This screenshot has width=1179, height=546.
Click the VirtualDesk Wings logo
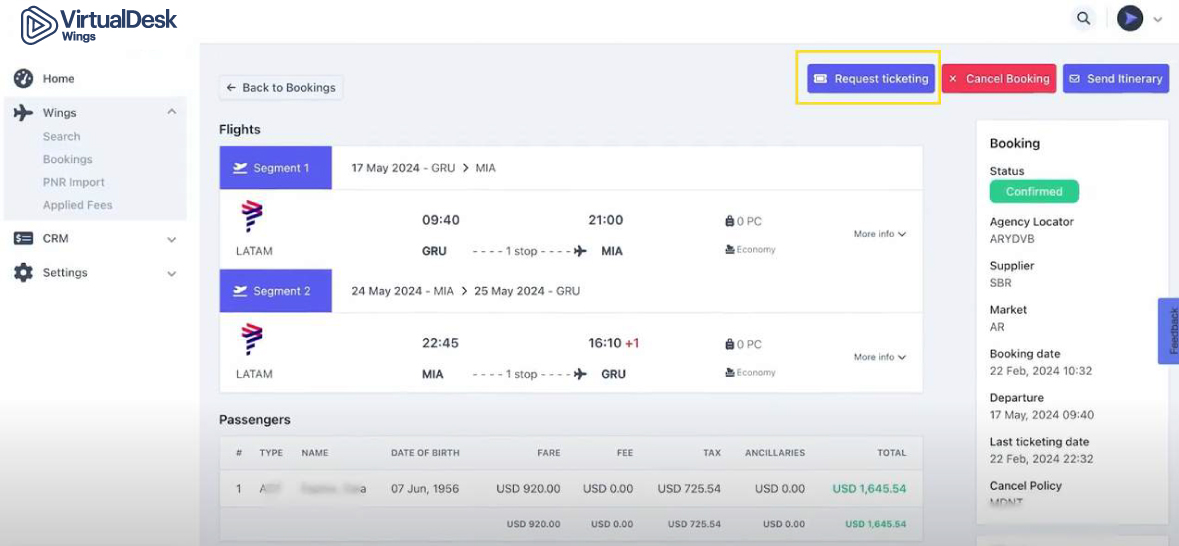click(x=98, y=25)
